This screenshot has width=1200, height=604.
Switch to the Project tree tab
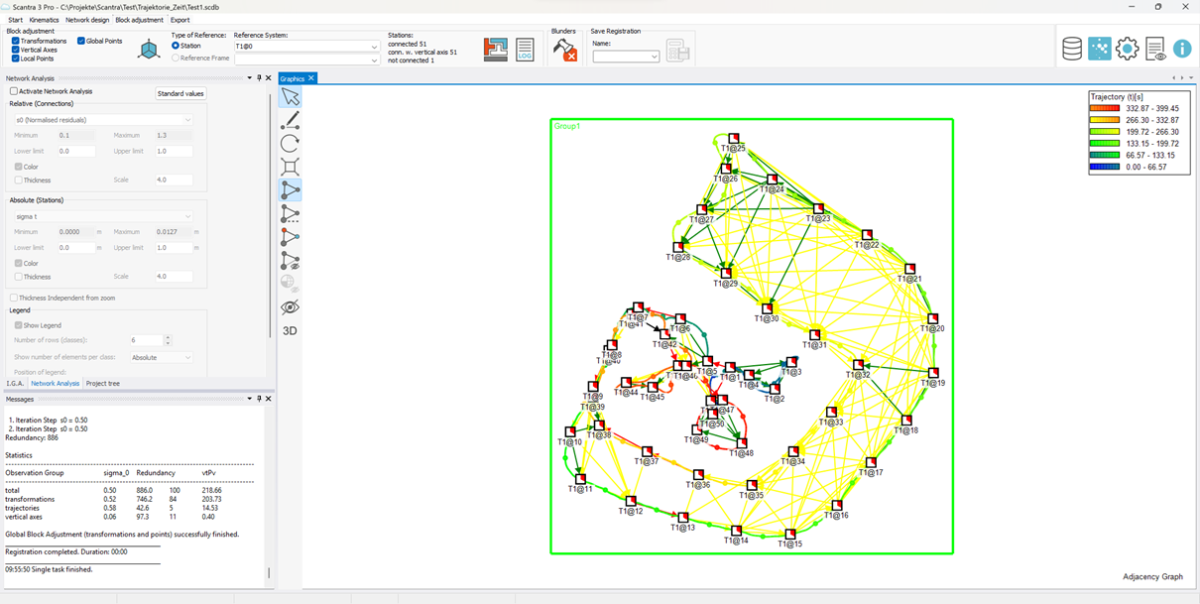pyautogui.click(x=103, y=383)
